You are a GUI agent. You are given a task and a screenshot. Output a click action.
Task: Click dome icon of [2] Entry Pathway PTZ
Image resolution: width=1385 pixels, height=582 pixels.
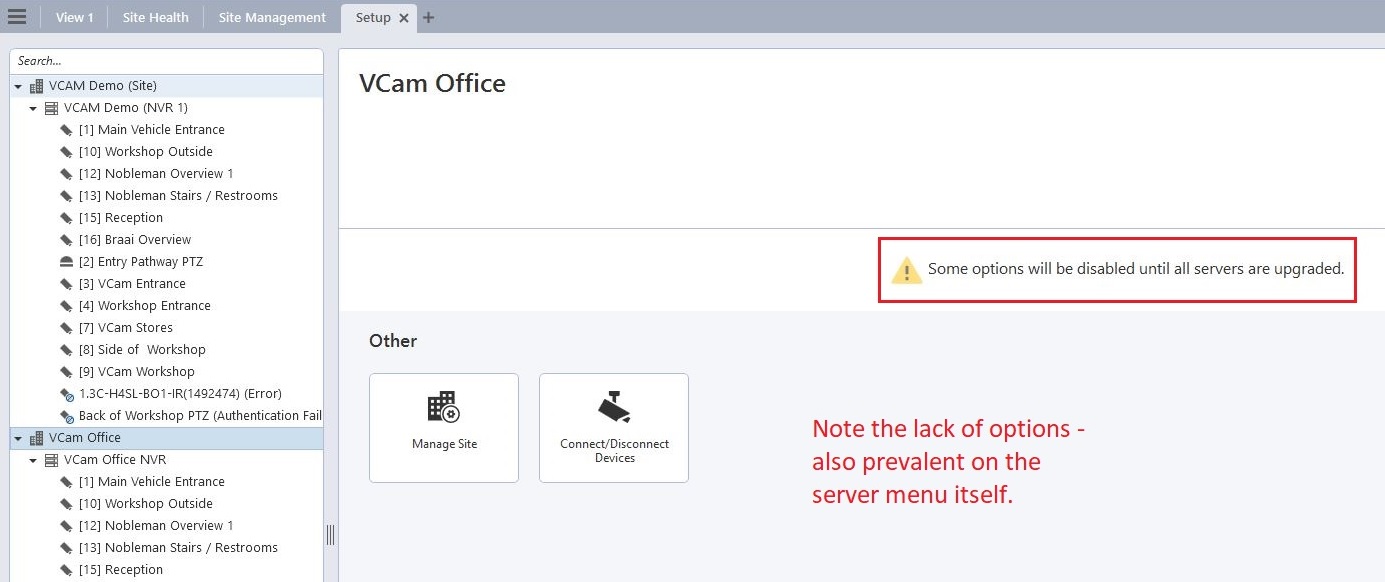[67, 262]
